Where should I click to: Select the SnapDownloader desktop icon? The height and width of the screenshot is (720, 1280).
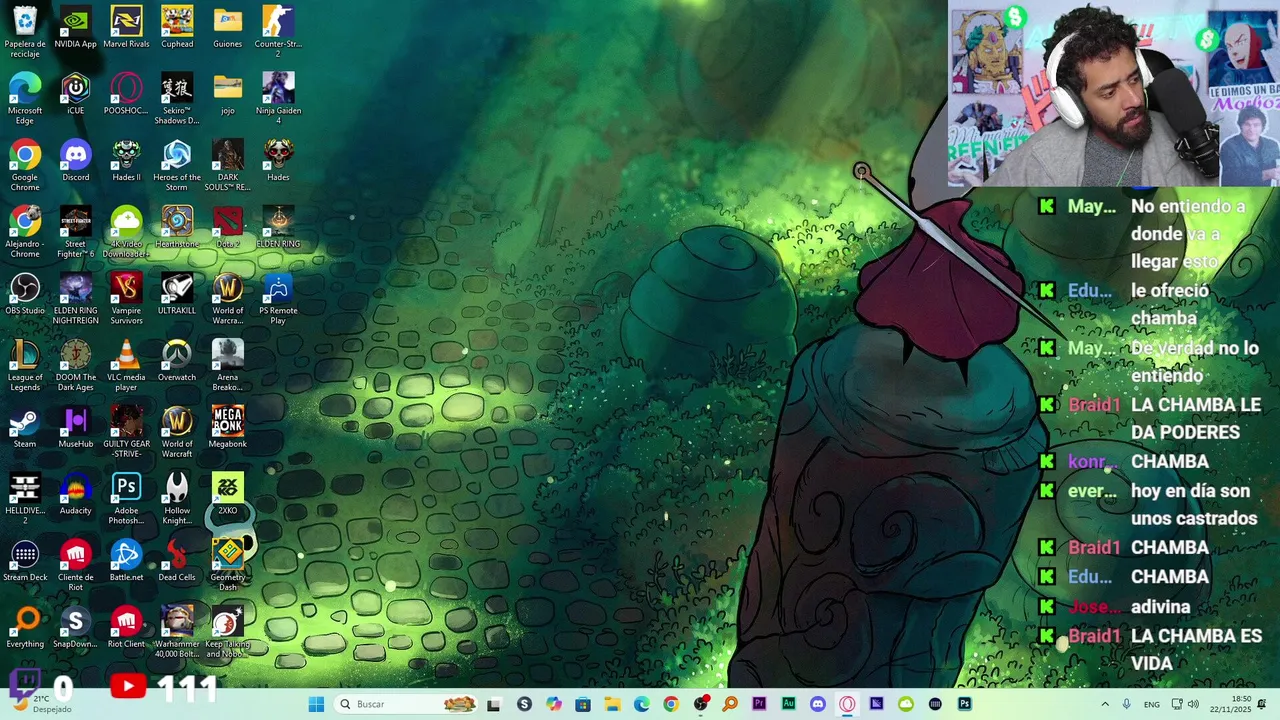pos(76,628)
